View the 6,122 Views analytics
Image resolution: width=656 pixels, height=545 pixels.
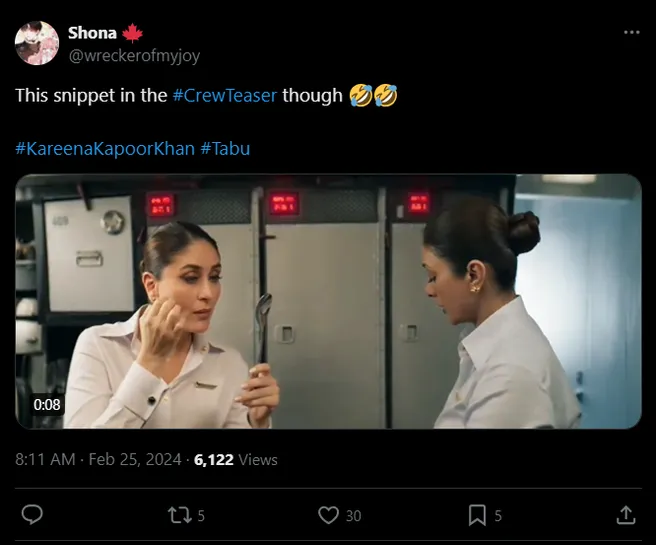(236, 460)
